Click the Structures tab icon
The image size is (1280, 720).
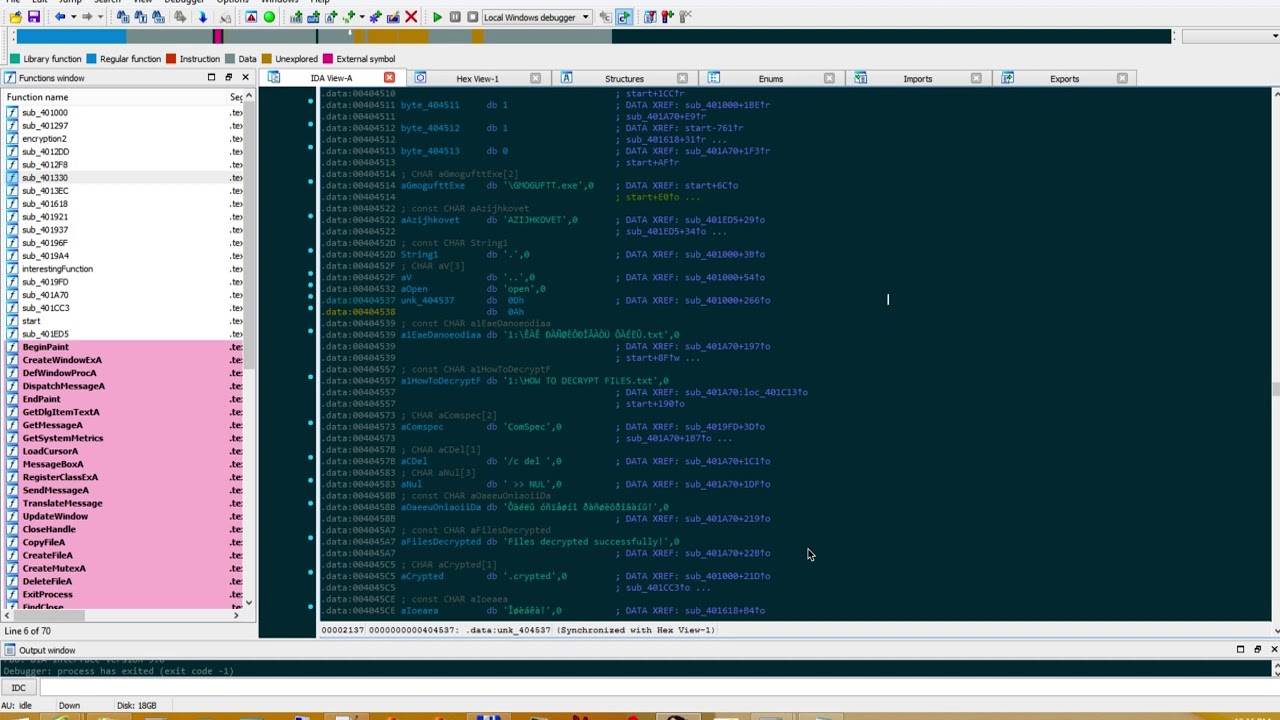coord(566,78)
